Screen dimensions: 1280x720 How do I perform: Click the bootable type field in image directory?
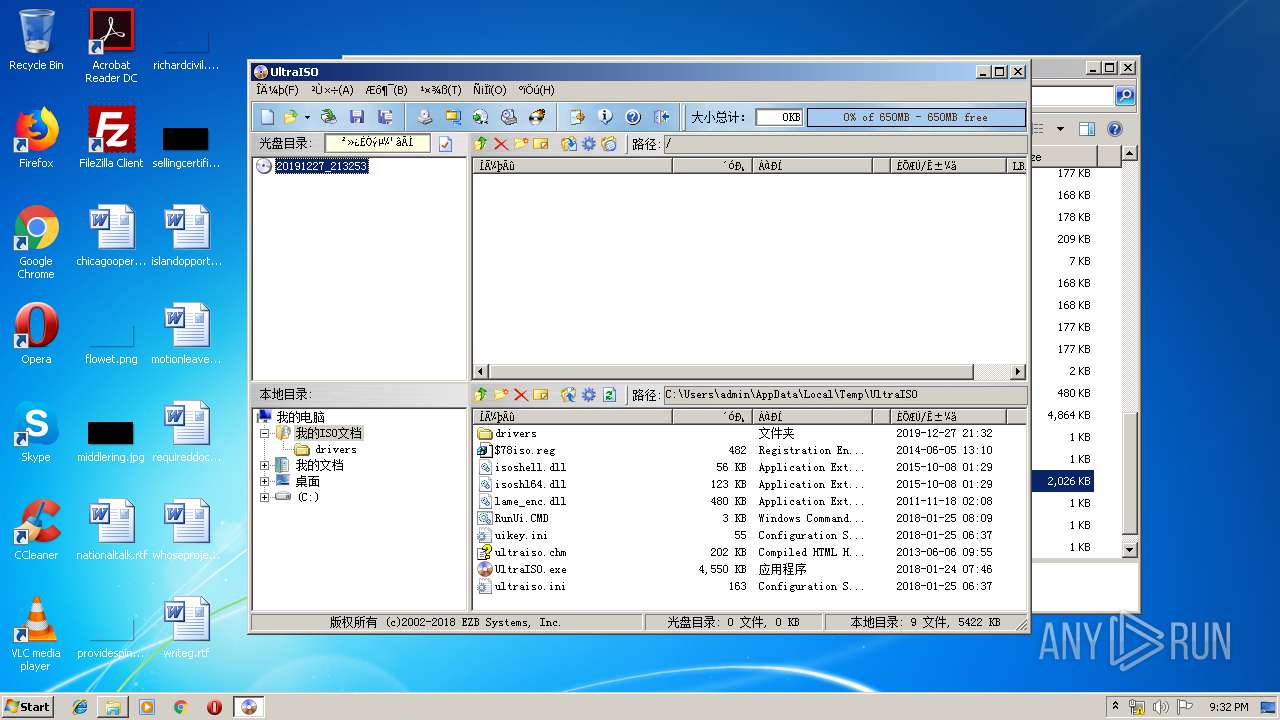point(377,143)
